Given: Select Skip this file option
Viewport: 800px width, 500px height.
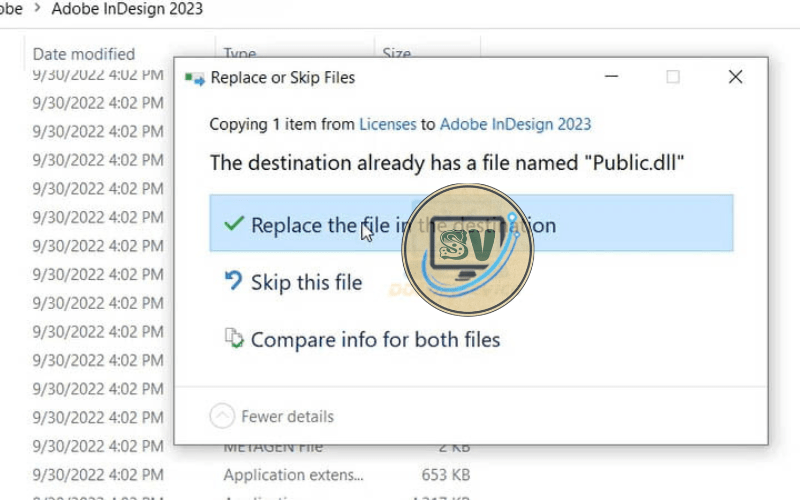Looking at the screenshot, I should click(306, 283).
